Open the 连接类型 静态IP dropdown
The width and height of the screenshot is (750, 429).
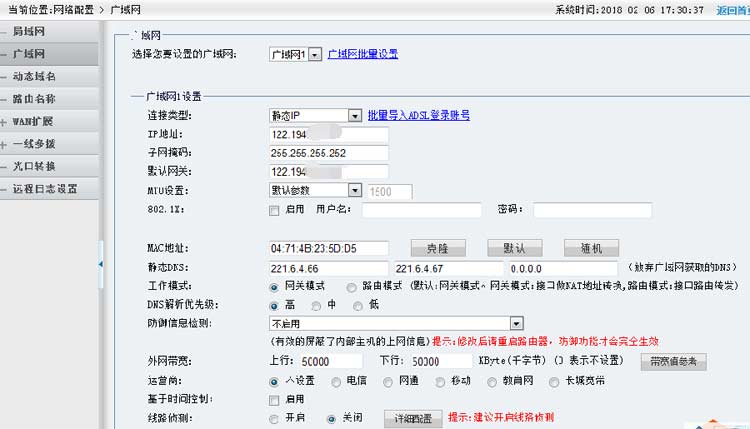tap(354, 115)
